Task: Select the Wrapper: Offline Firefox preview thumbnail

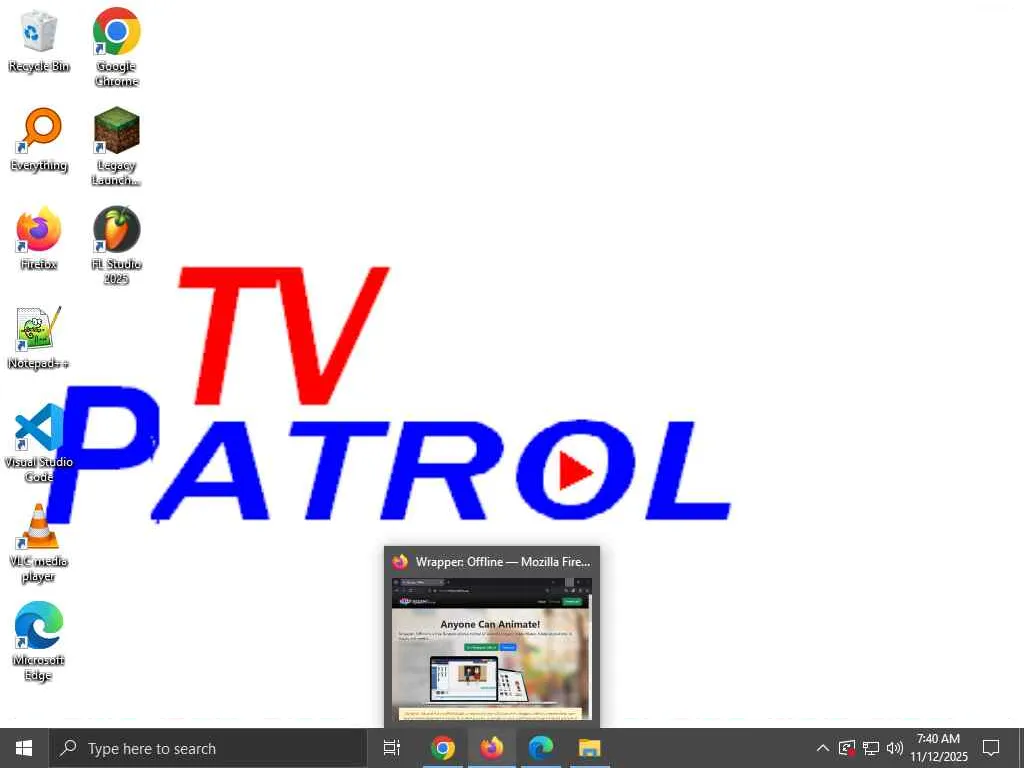Action: click(x=492, y=648)
